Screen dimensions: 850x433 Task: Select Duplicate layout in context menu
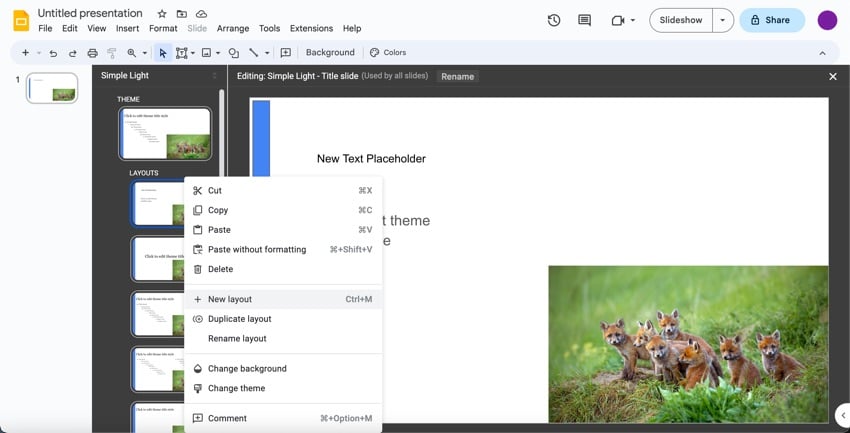tap(239, 319)
